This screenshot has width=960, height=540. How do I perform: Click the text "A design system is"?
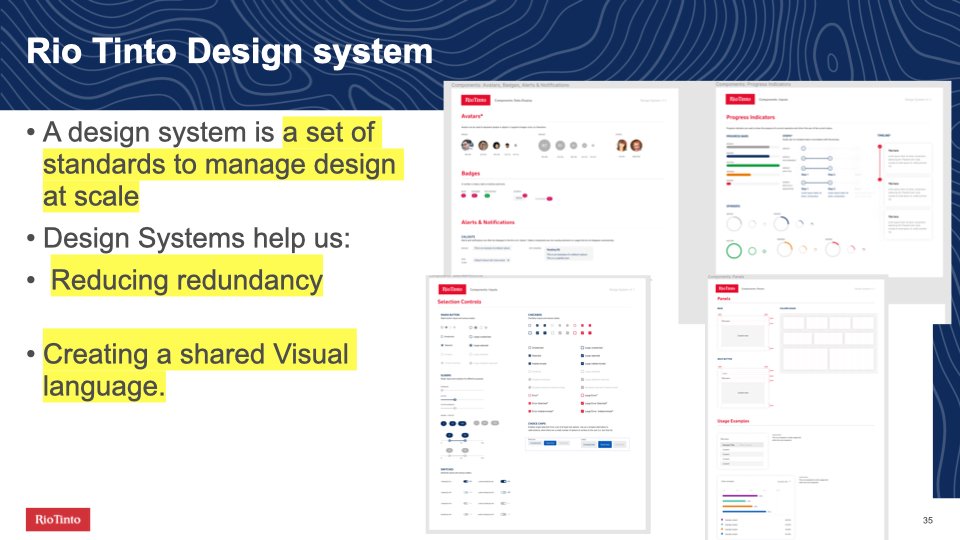(x=159, y=132)
